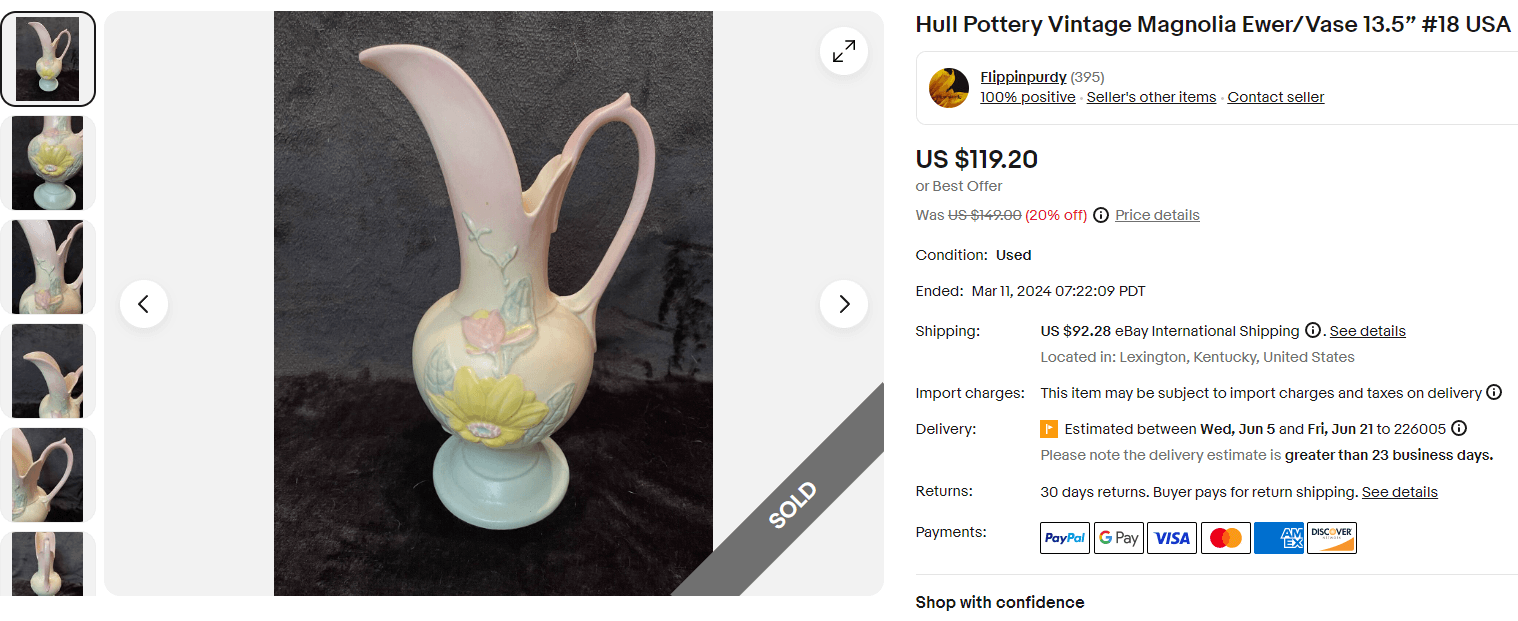The width and height of the screenshot is (1518, 621).
Task: Click the seller's avatar image
Action: coord(948,88)
